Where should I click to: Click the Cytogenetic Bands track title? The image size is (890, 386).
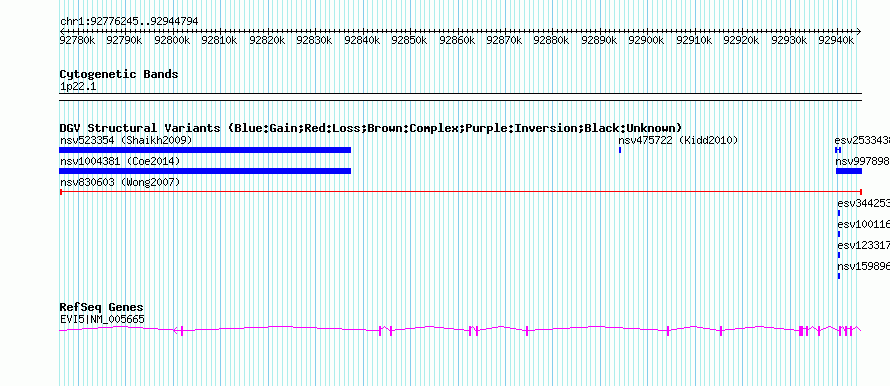pos(119,74)
